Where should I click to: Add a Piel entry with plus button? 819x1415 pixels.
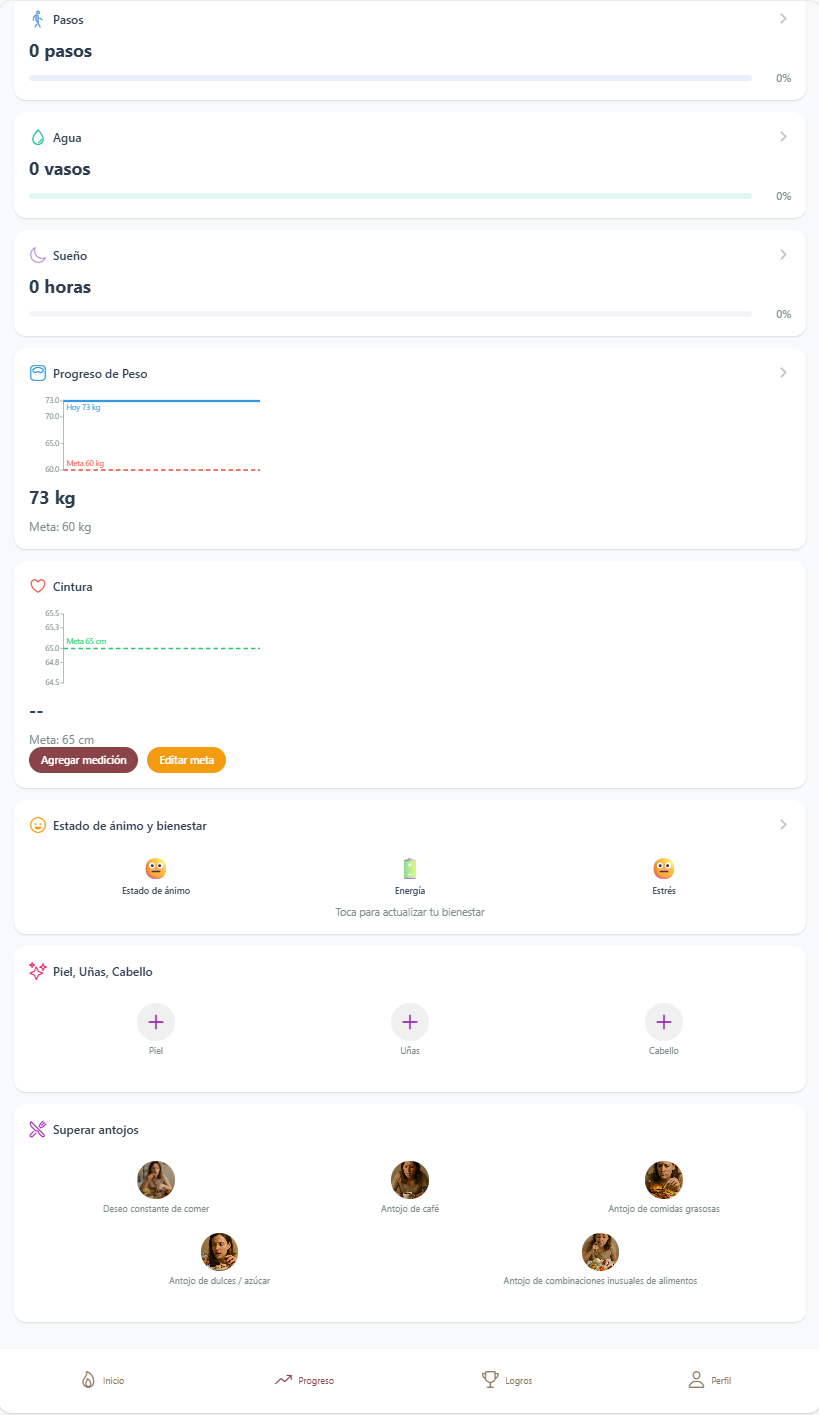pyautogui.click(x=156, y=1022)
